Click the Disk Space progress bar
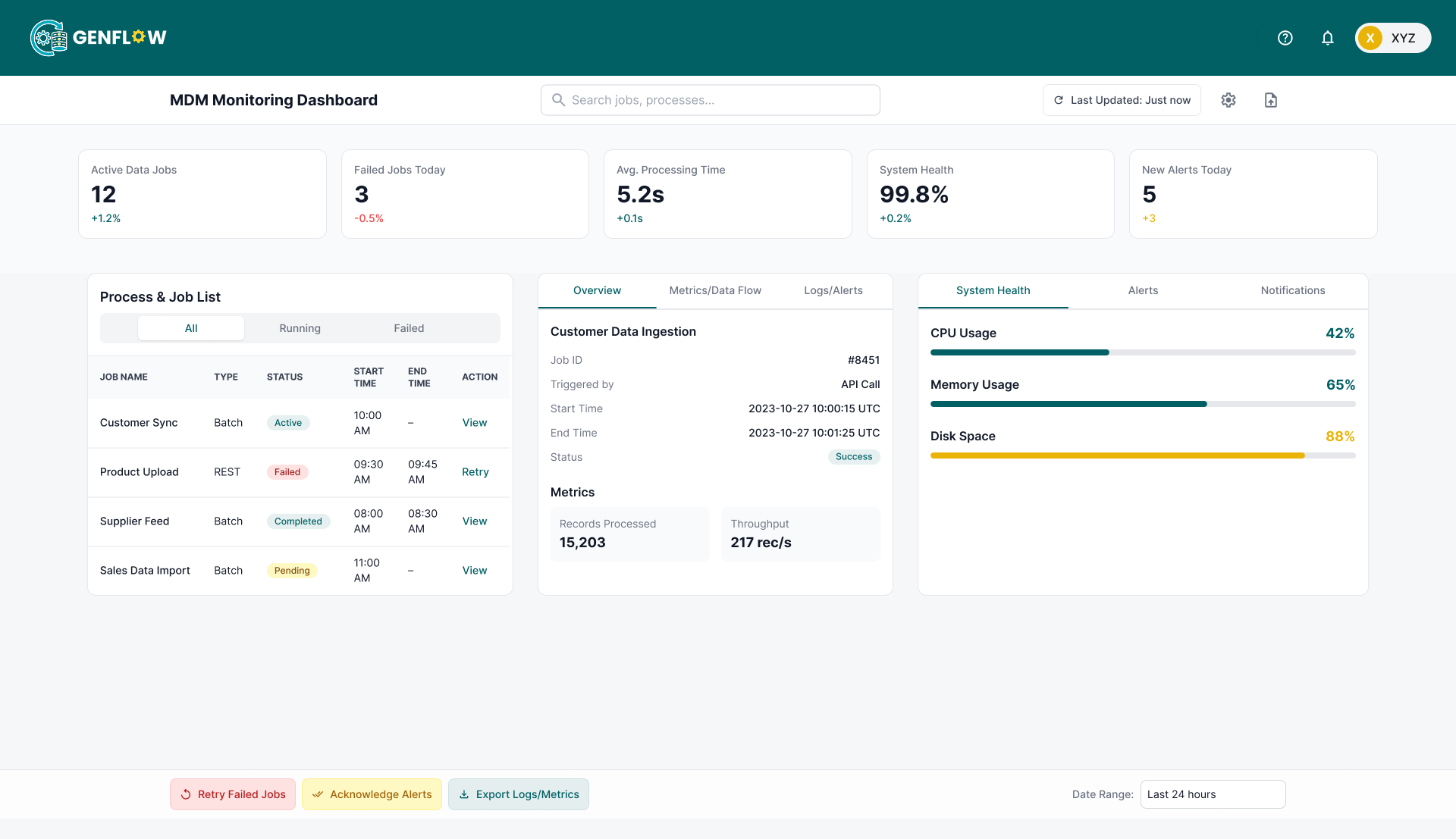Viewport: 1456px width, 839px height. pyautogui.click(x=1143, y=456)
